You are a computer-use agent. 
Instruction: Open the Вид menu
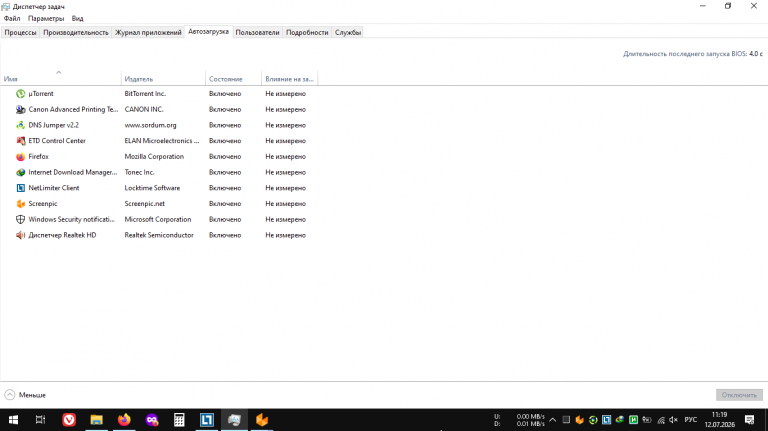point(77,18)
